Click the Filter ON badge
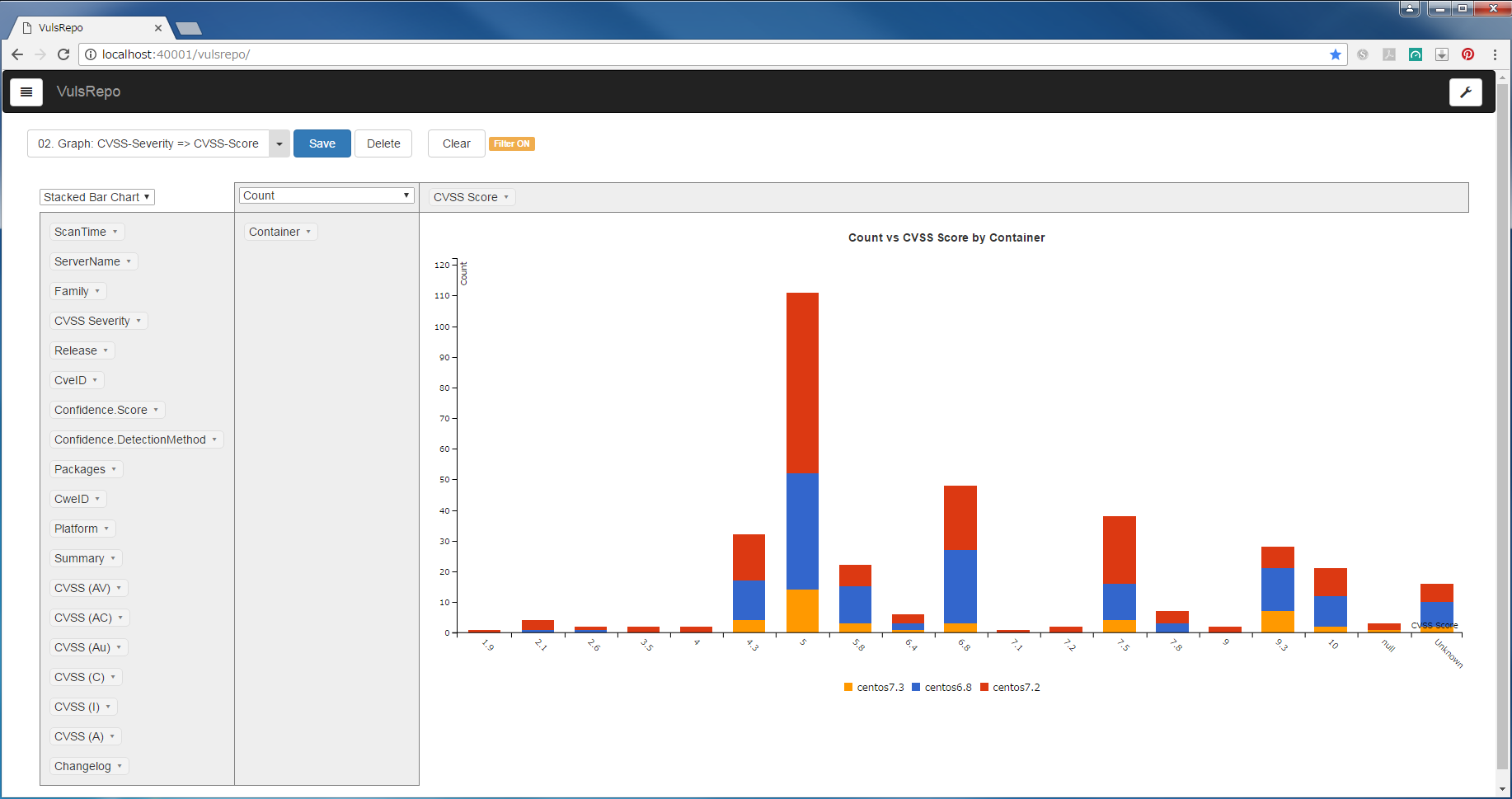Screen dimensions: 1512x799 [512, 143]
